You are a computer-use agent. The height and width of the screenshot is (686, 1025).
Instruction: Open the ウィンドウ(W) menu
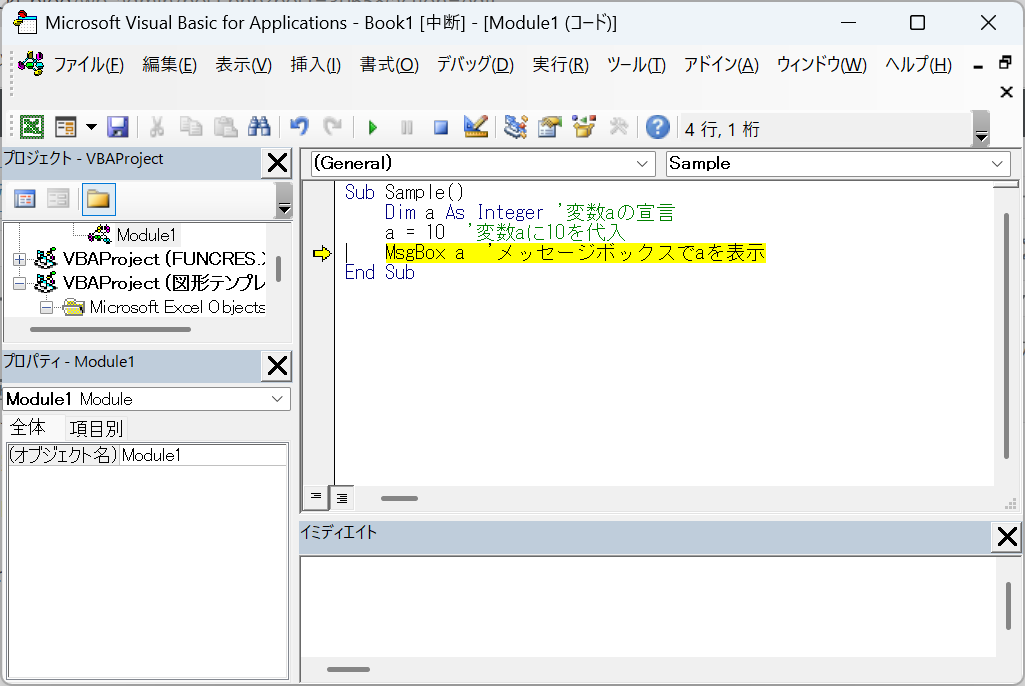(x=822, y=65)
